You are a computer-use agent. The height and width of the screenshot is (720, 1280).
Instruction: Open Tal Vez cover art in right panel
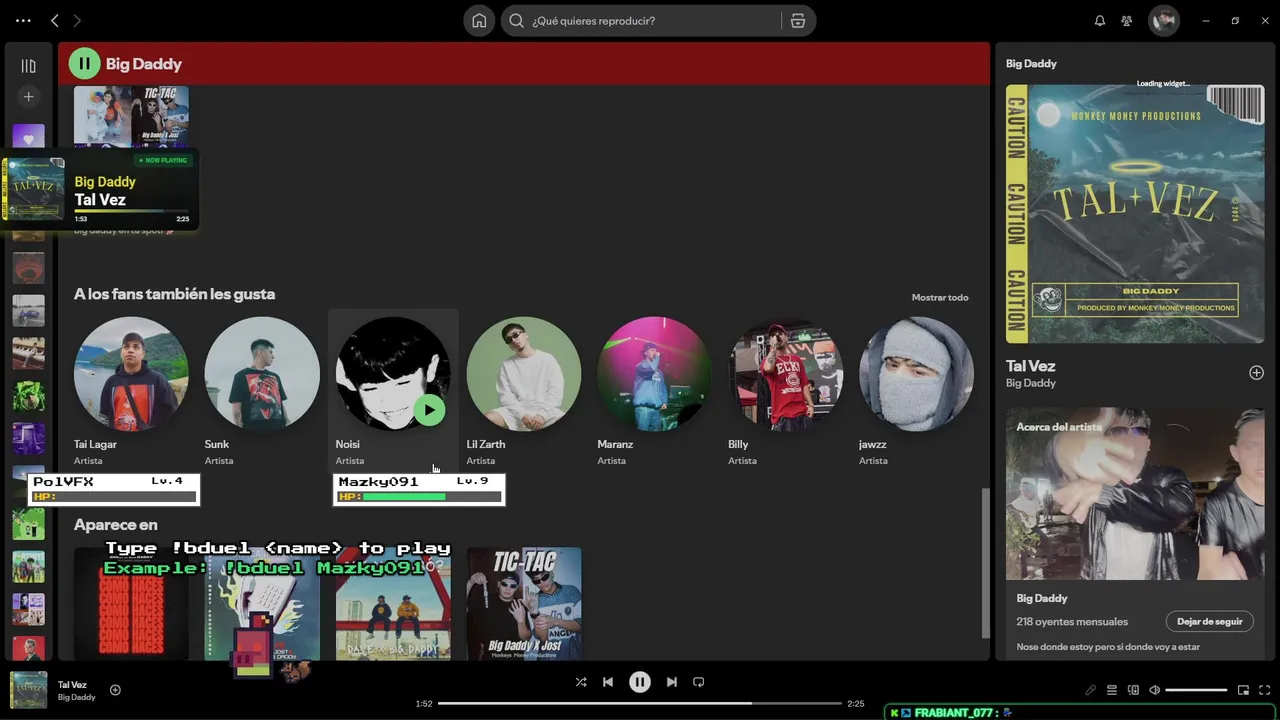1135,213
